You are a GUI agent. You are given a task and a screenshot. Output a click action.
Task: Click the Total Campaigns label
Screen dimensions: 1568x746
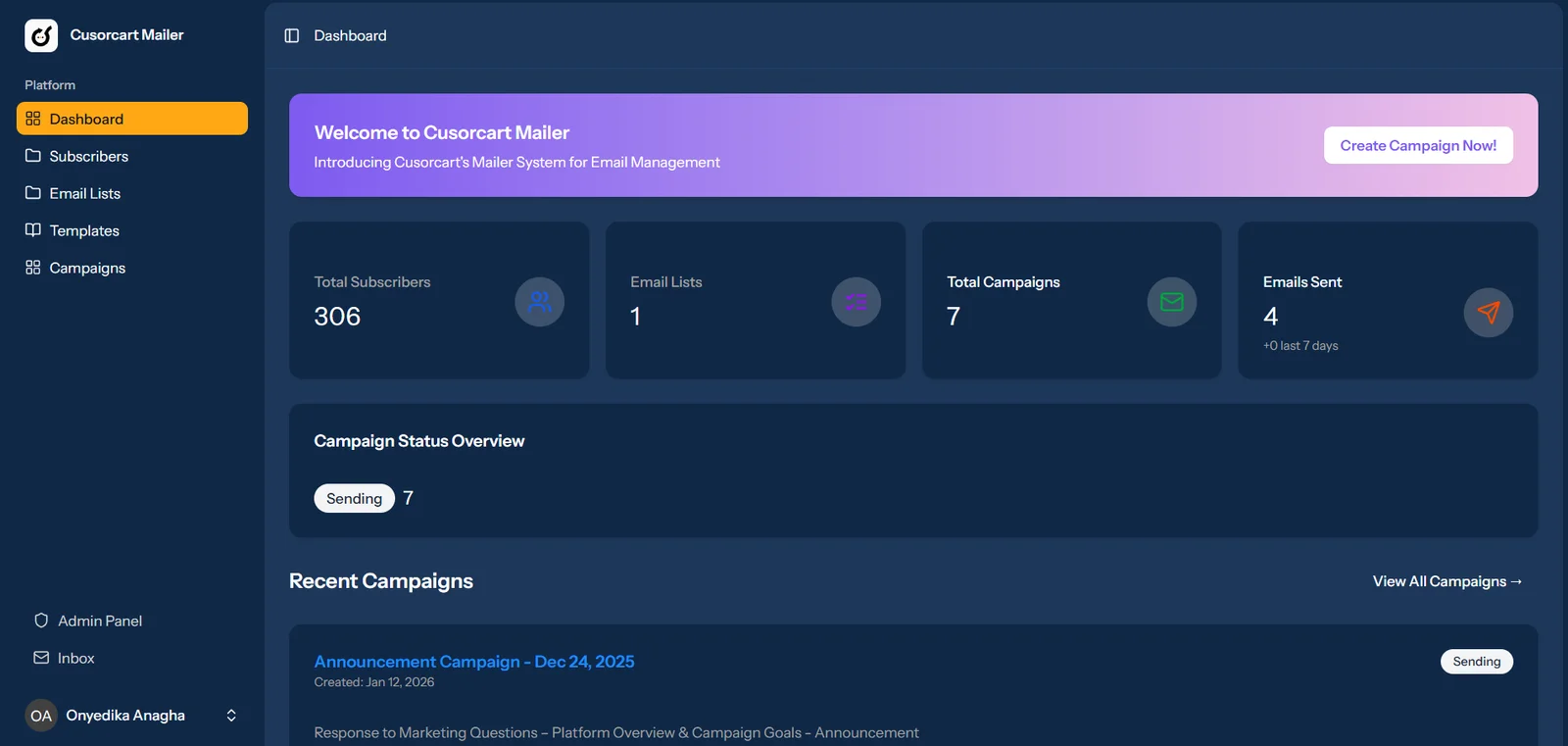[1004, 282]
